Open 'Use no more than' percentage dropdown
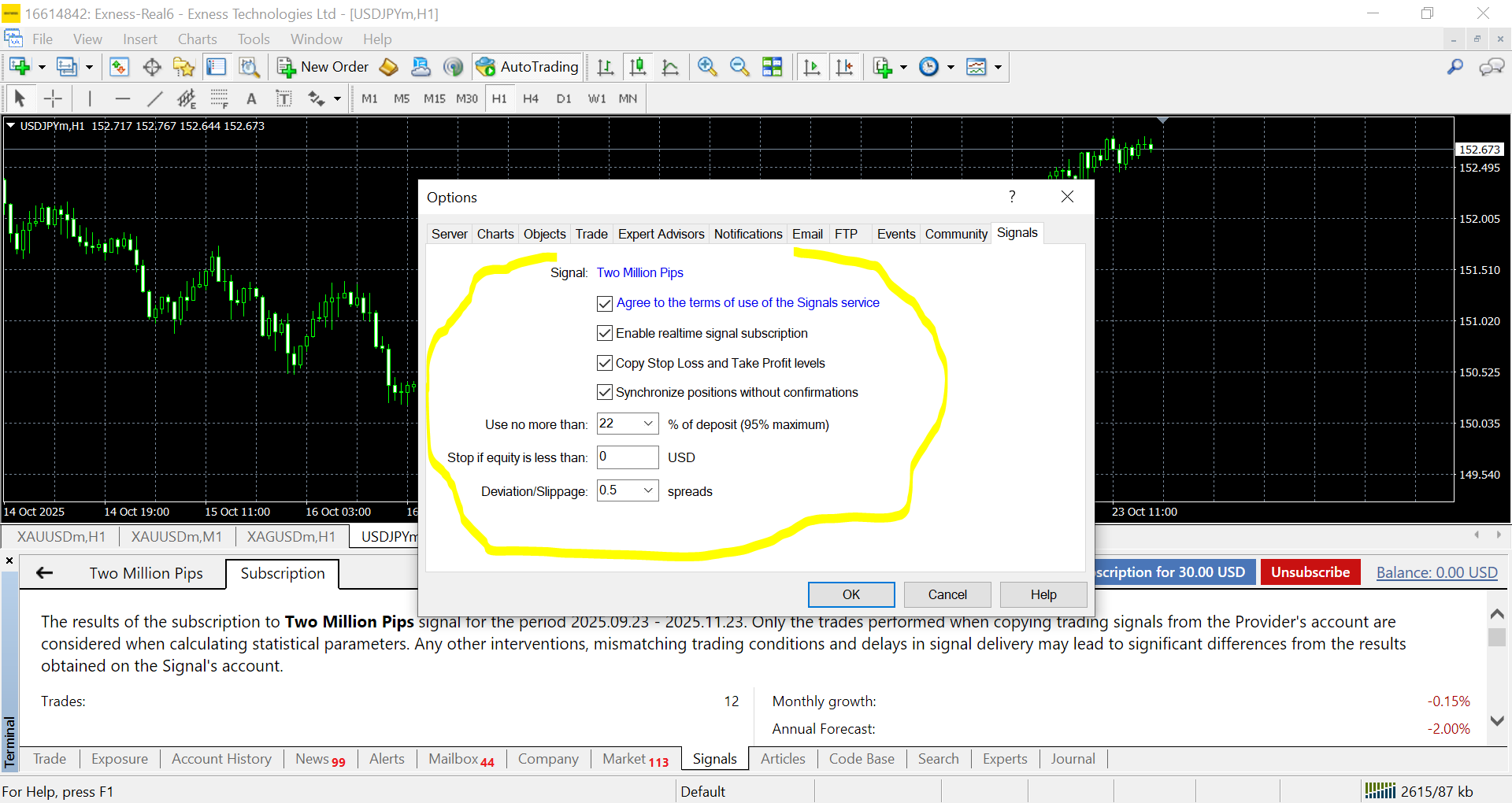1512x803 pixels. coord(648,424)
